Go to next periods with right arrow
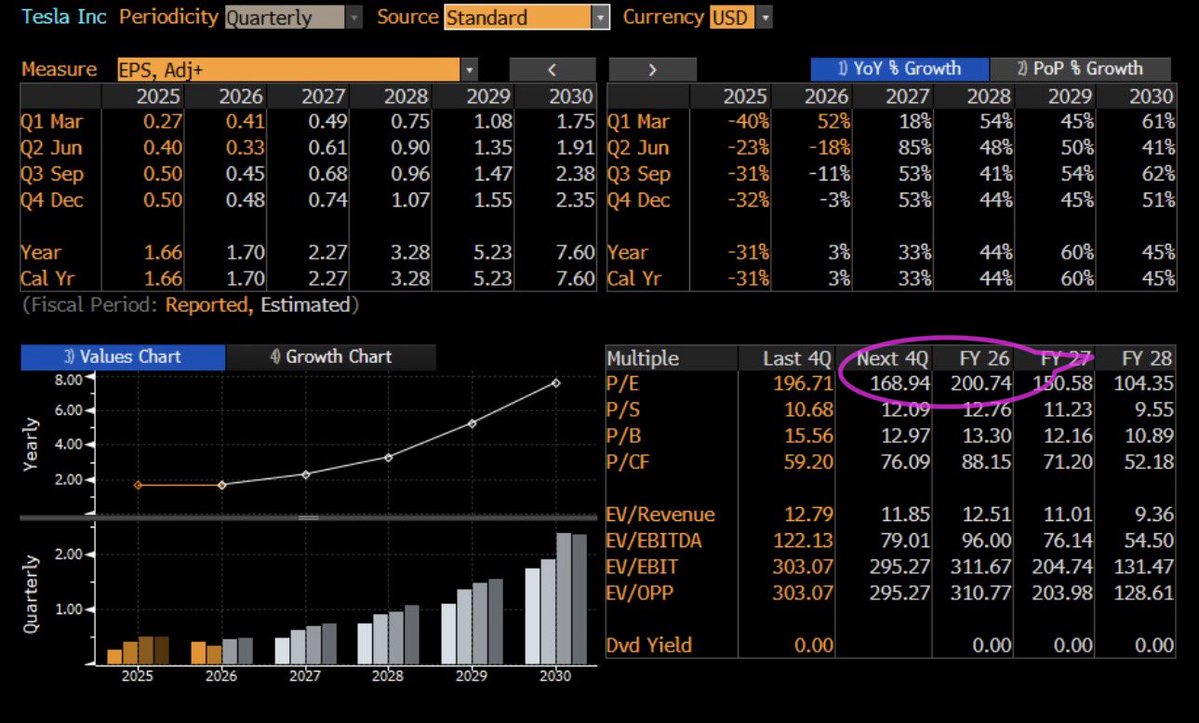This screenshot has width=1199, height=723. pyautogui.click(x=652, y=70)
